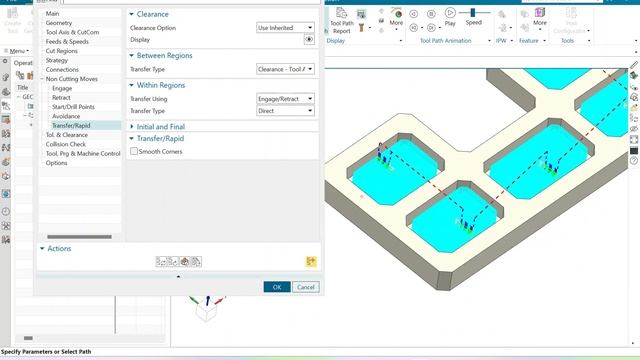Click the Verify tool path action icon

184,262
